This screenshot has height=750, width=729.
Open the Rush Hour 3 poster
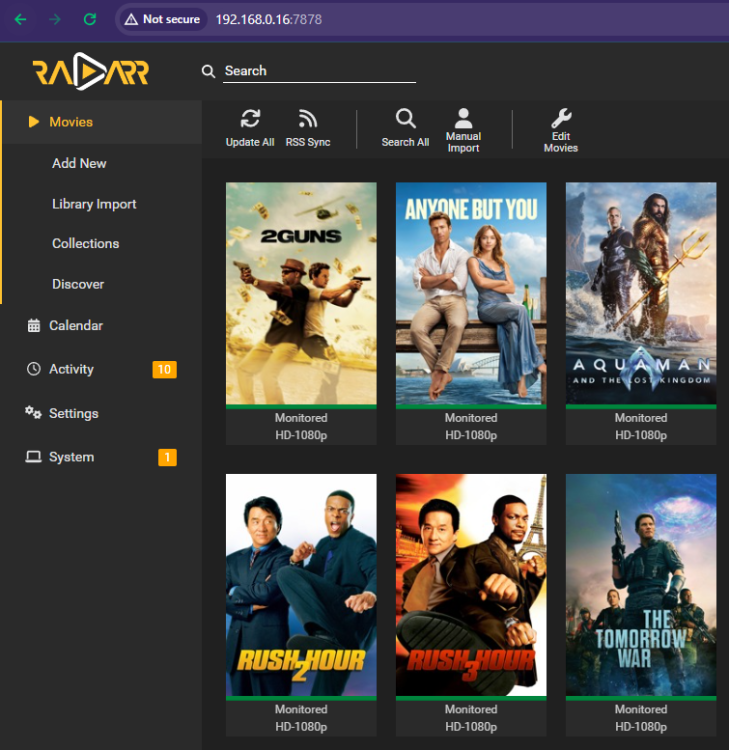tap(471, 585)
